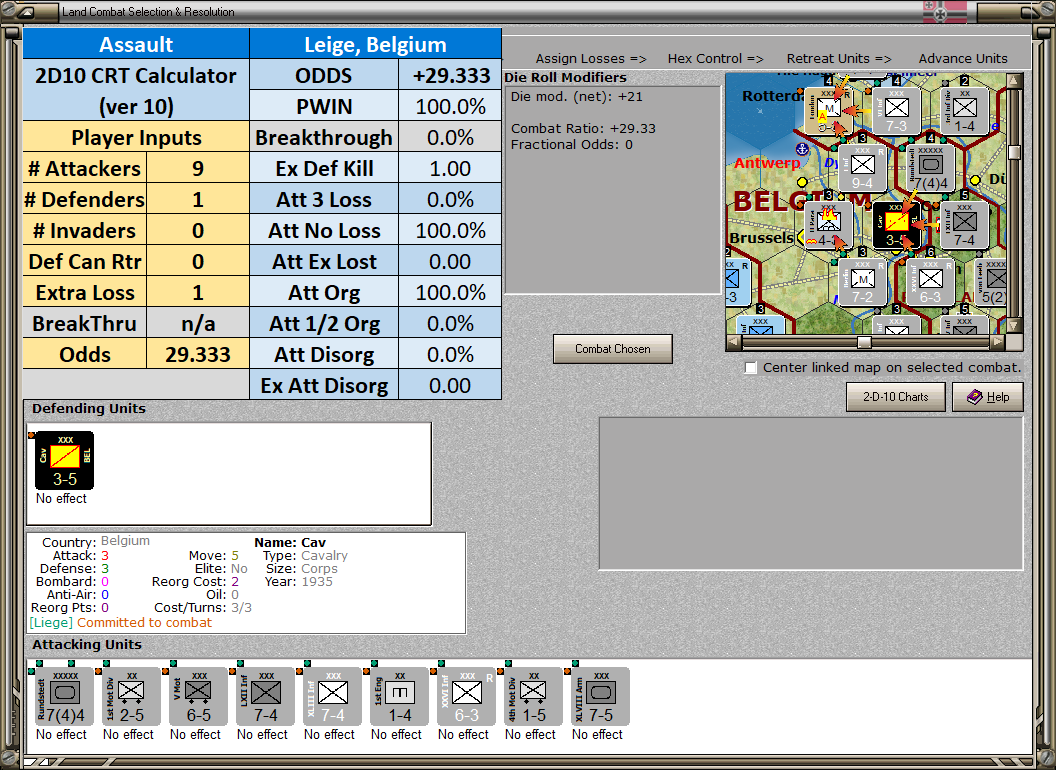
Task: Click the map vertical scrollbar thumb
Action: click(1014, 152)
